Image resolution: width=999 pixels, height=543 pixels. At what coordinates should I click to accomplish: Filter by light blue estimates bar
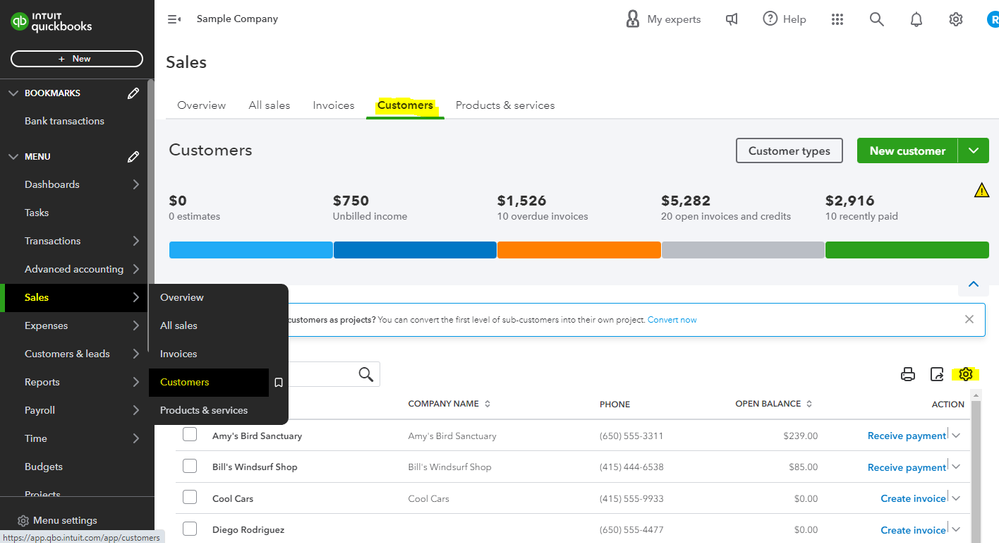(x=250, y=250)
